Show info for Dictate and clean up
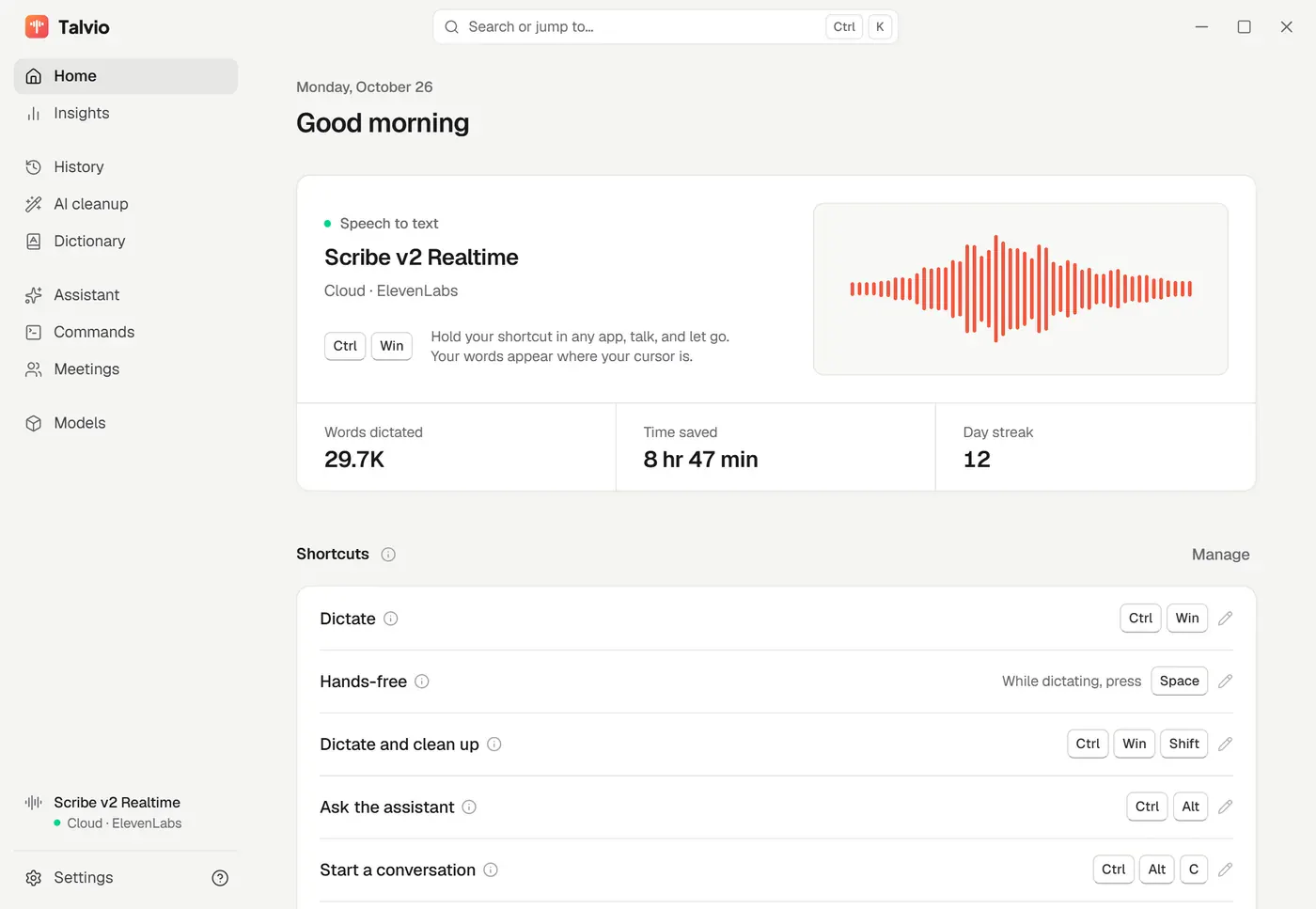1316x909 pixels. click(494, 744)
